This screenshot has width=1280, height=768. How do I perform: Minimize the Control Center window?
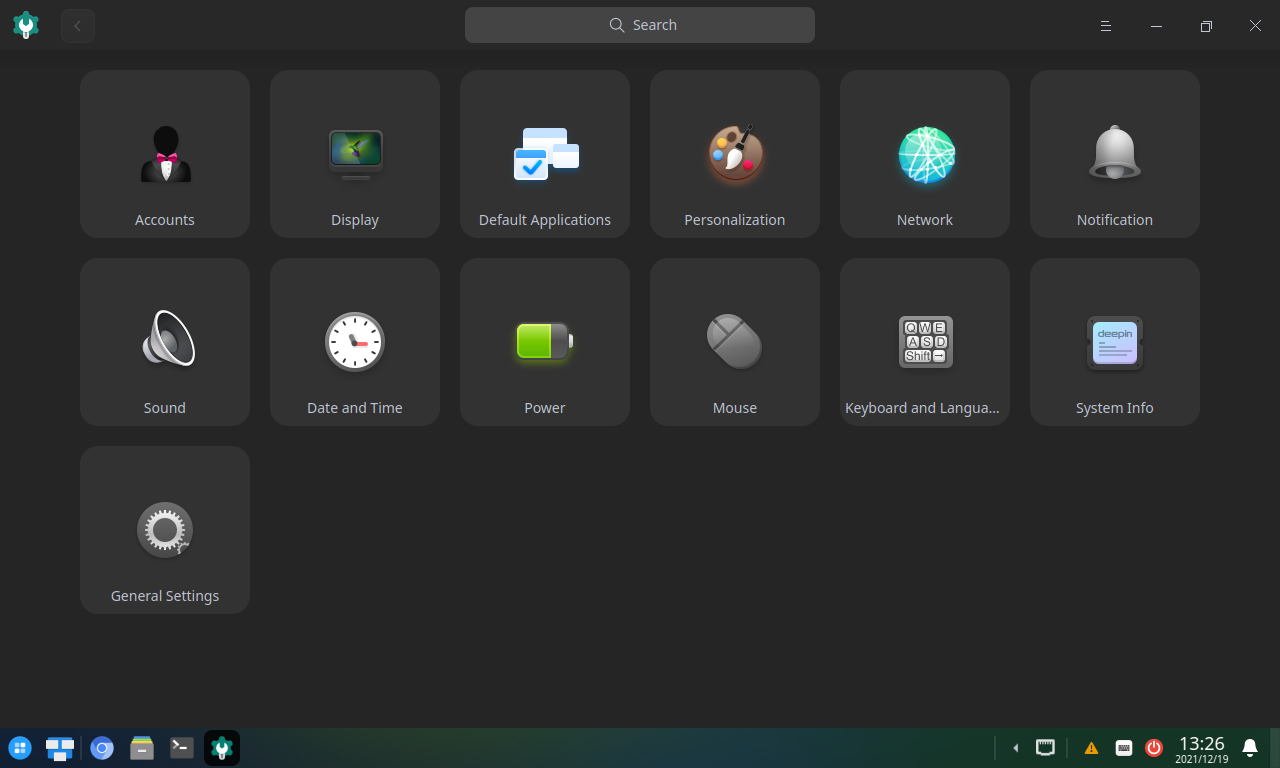(1156, 26)
